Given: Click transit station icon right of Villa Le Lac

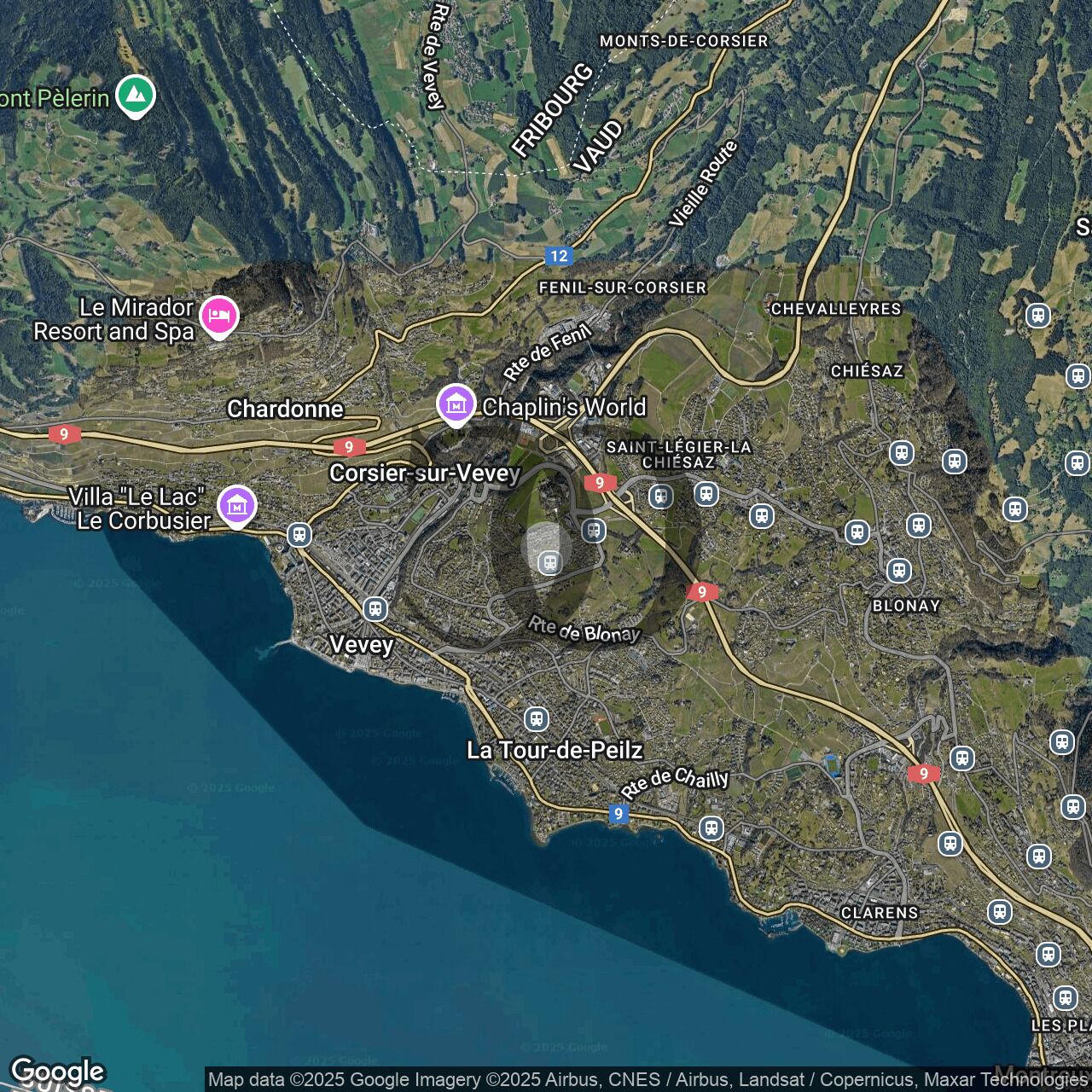Looking at the screenshot, I should point(299,535).
